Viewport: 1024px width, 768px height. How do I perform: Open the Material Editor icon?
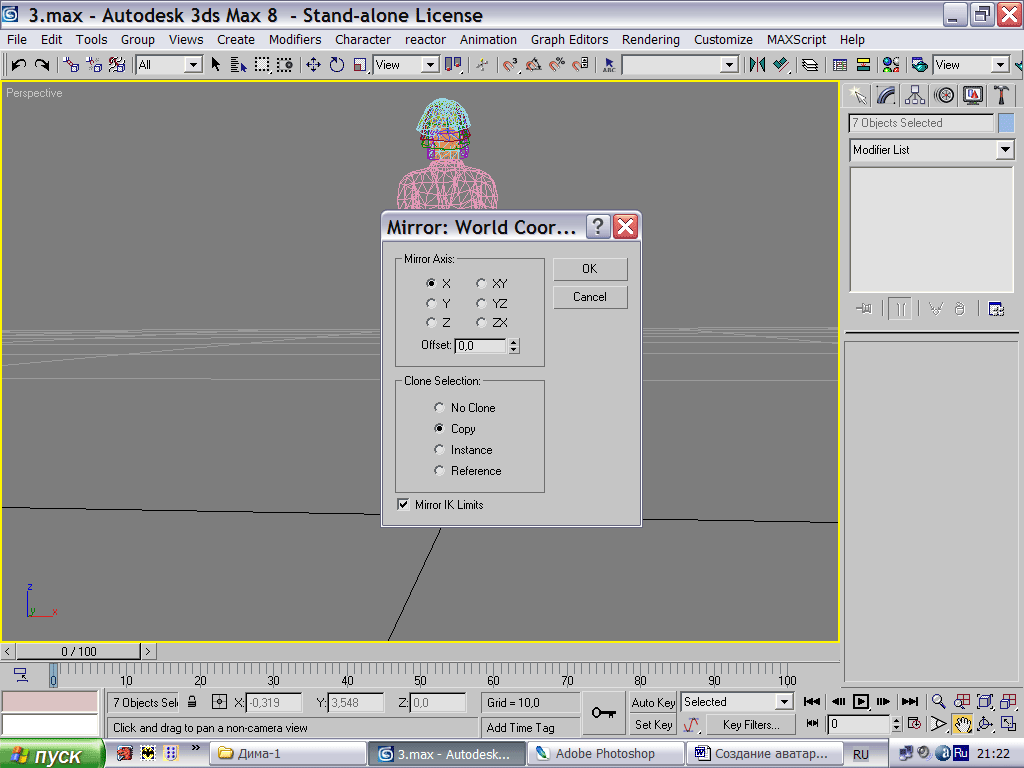point(891,65)
